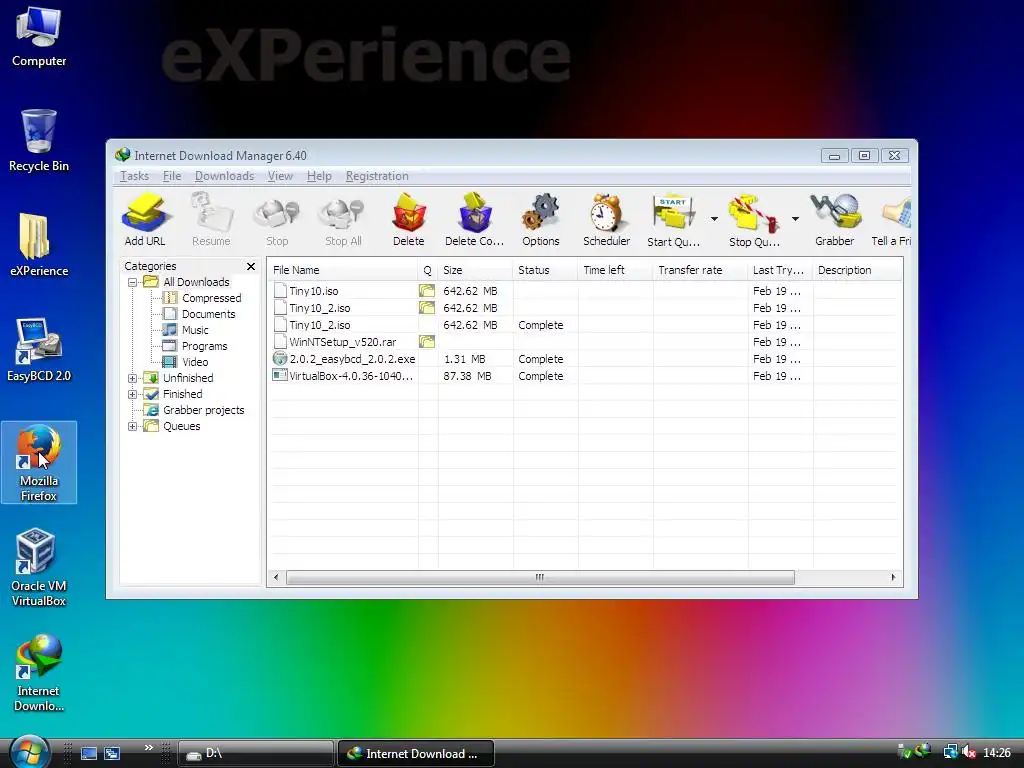The height and width of the screenshot is (768, 1024).
Task: Select the Computer desktop icon
Action: click(39, 36)
